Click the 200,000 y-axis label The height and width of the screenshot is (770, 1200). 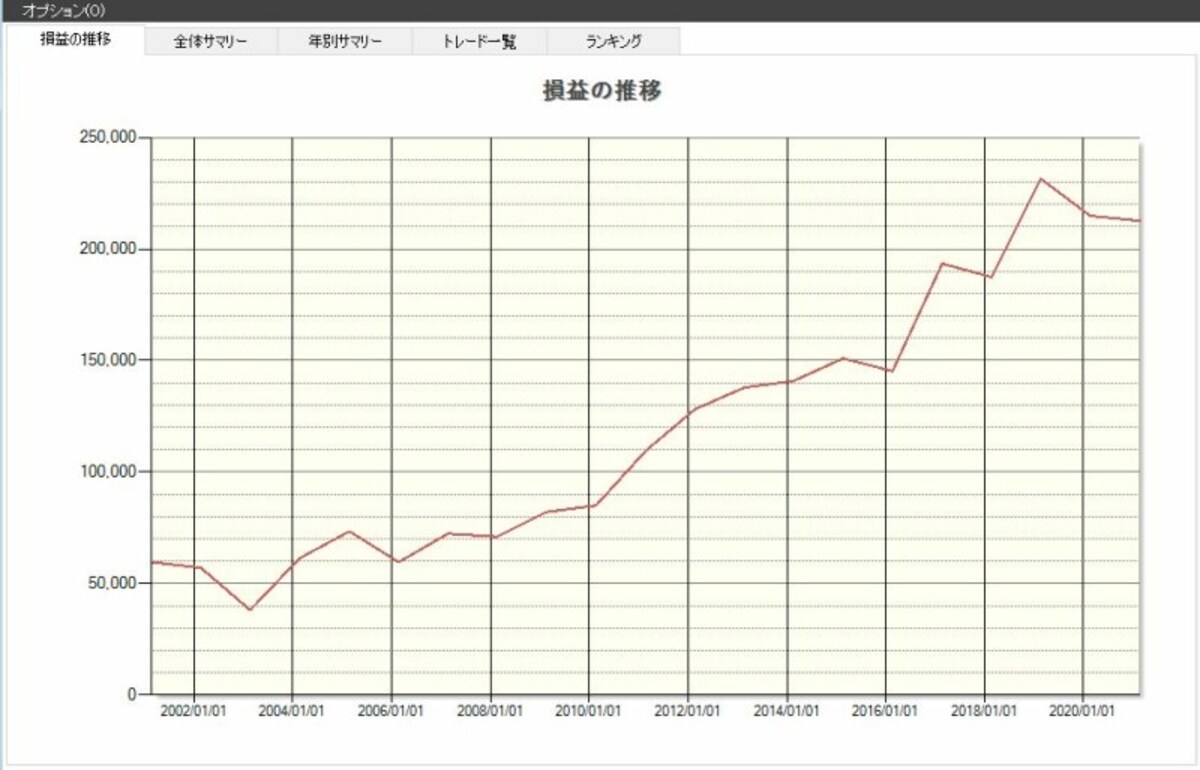[x=106, y=248]
